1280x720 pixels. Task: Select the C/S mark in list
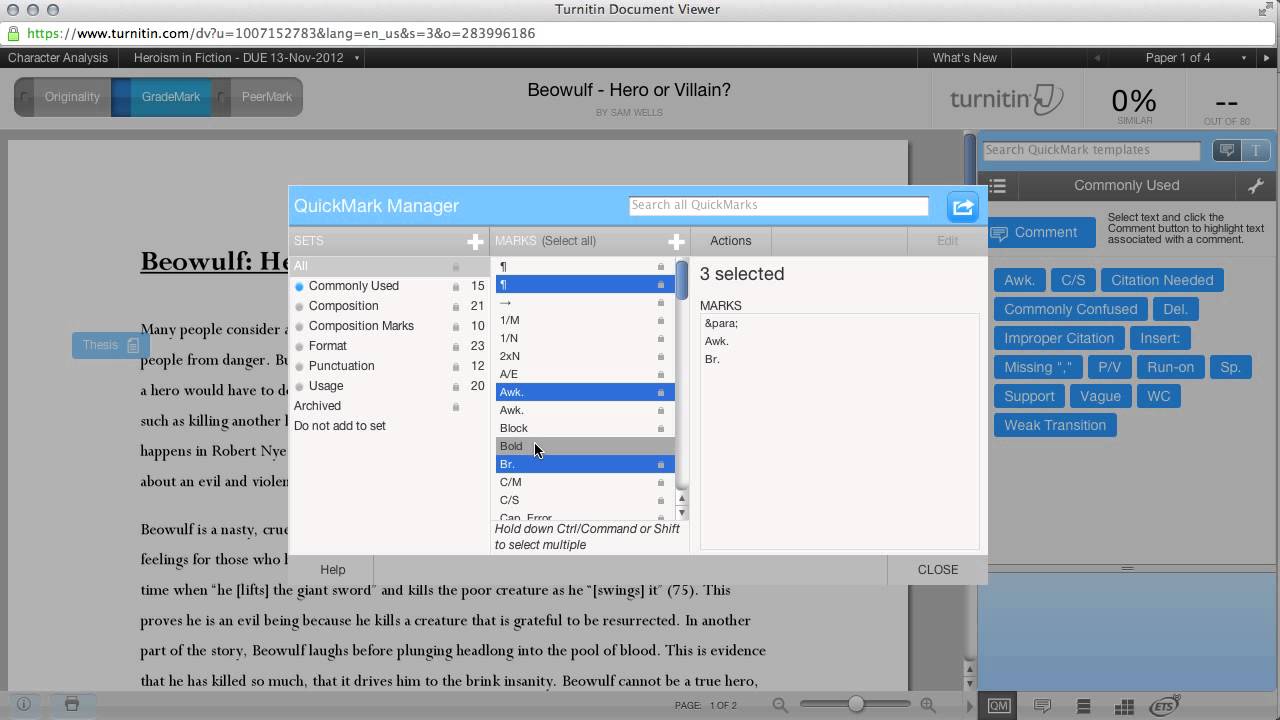[x=585, y=500]
